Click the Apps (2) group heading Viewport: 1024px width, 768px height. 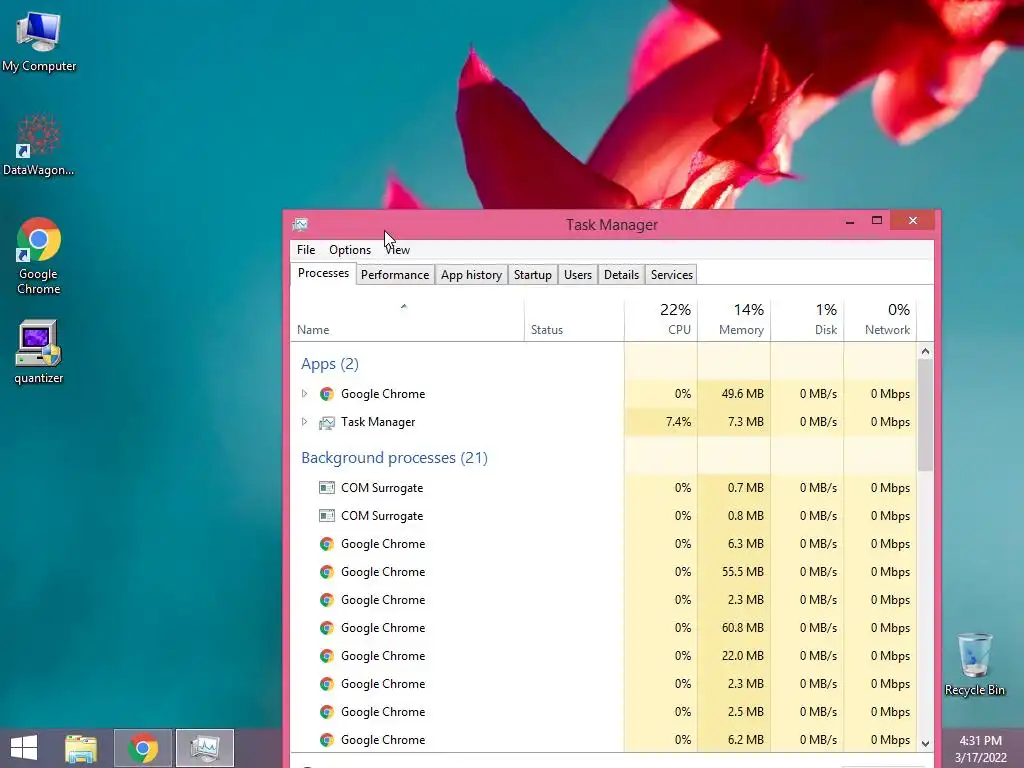[330, 364]
